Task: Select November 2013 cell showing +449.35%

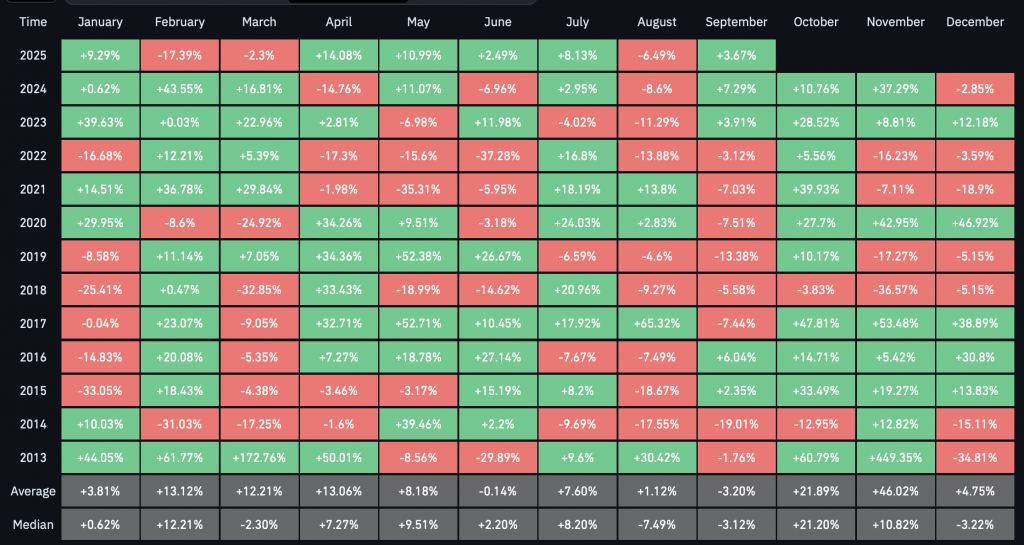Action: tap(895, 459)
